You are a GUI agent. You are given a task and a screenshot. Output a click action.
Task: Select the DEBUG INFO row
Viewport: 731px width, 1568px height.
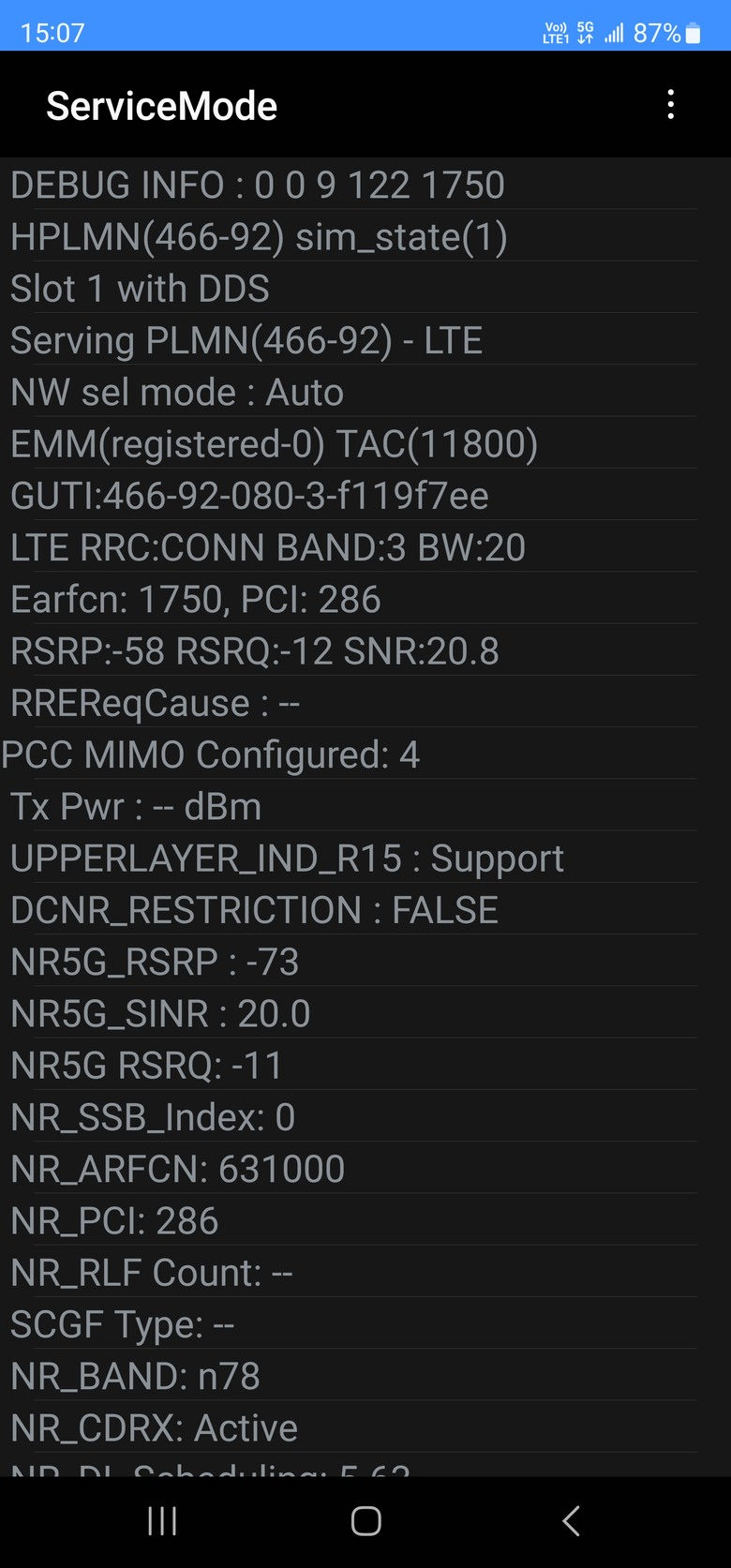[349, 185]
